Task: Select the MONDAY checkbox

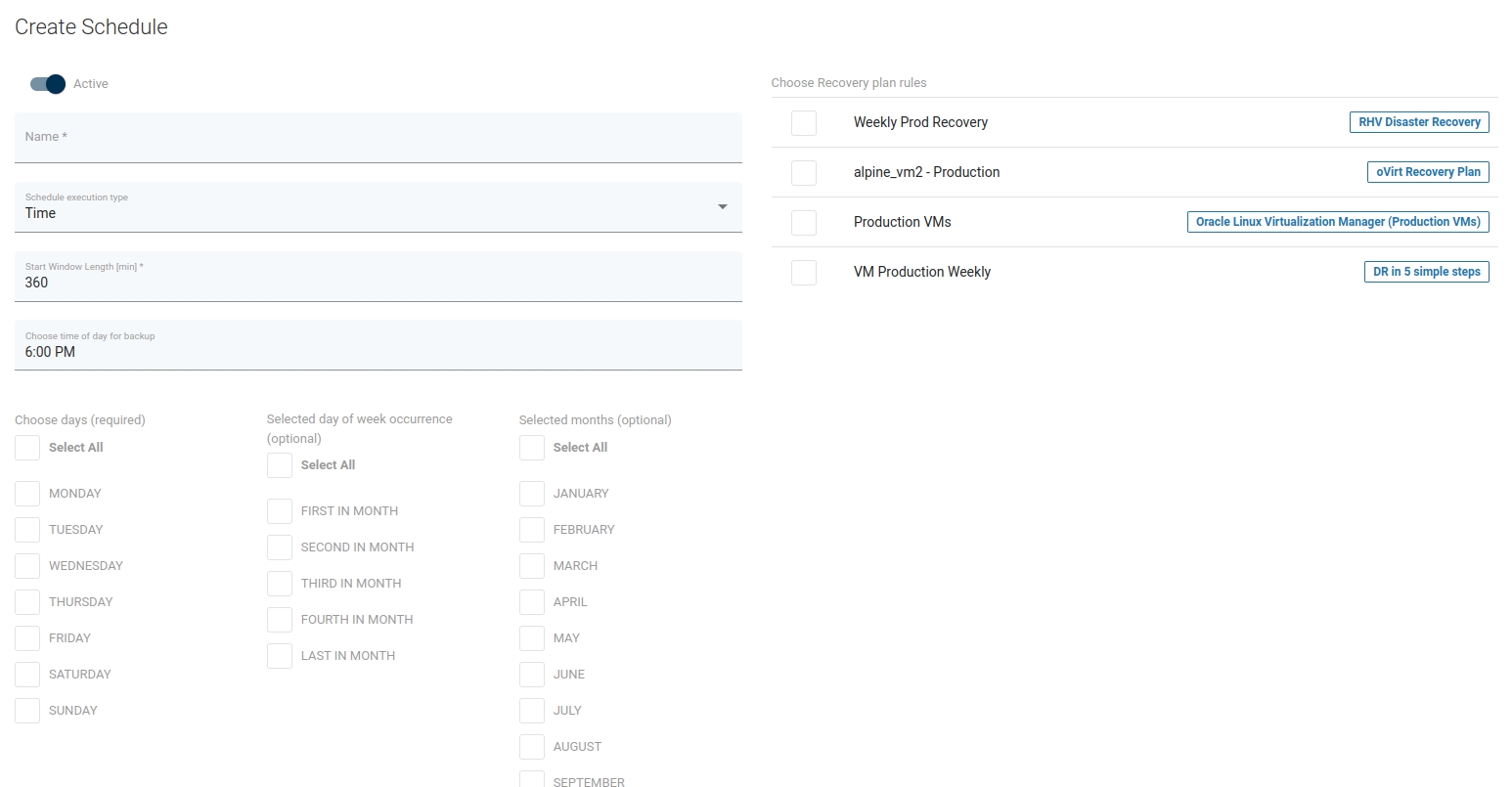Action: (27, 494)
